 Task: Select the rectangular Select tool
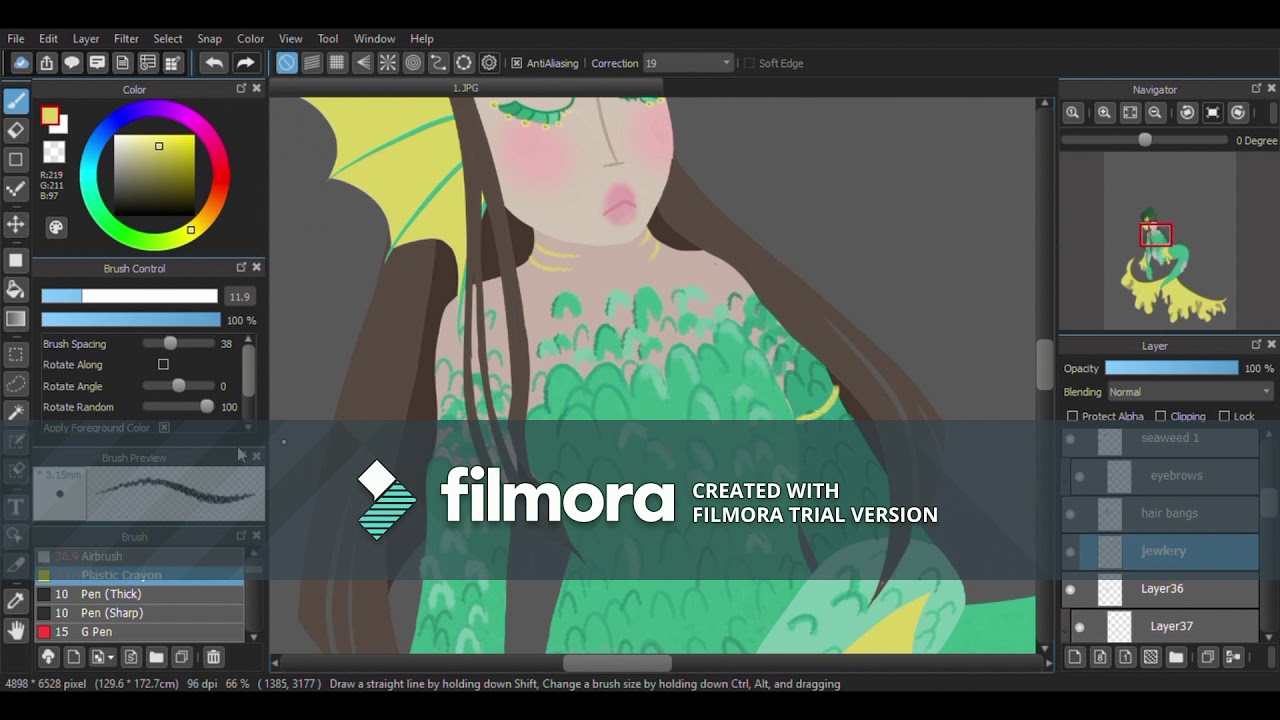(16, 354)
